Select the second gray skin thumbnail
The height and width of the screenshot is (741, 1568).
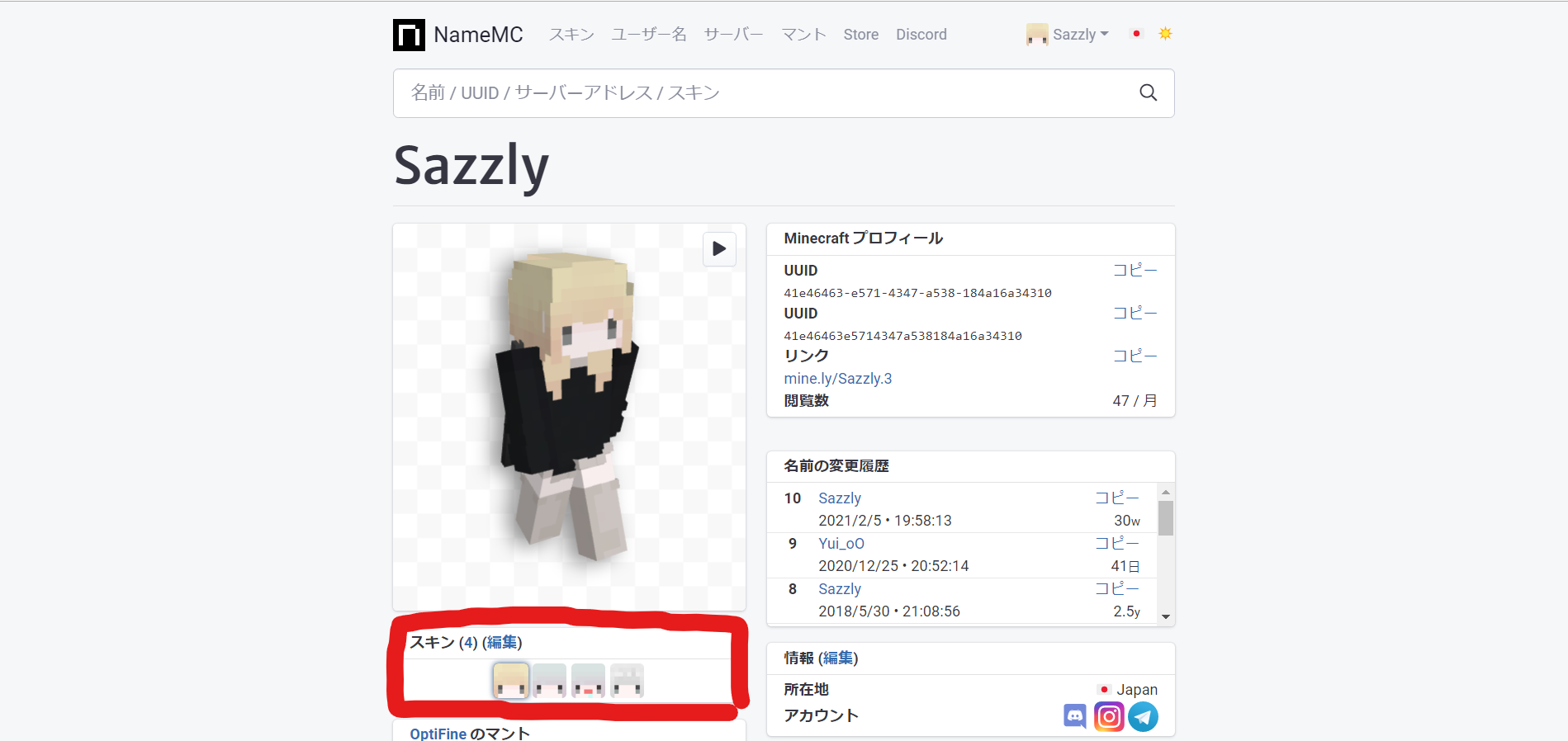550,681
